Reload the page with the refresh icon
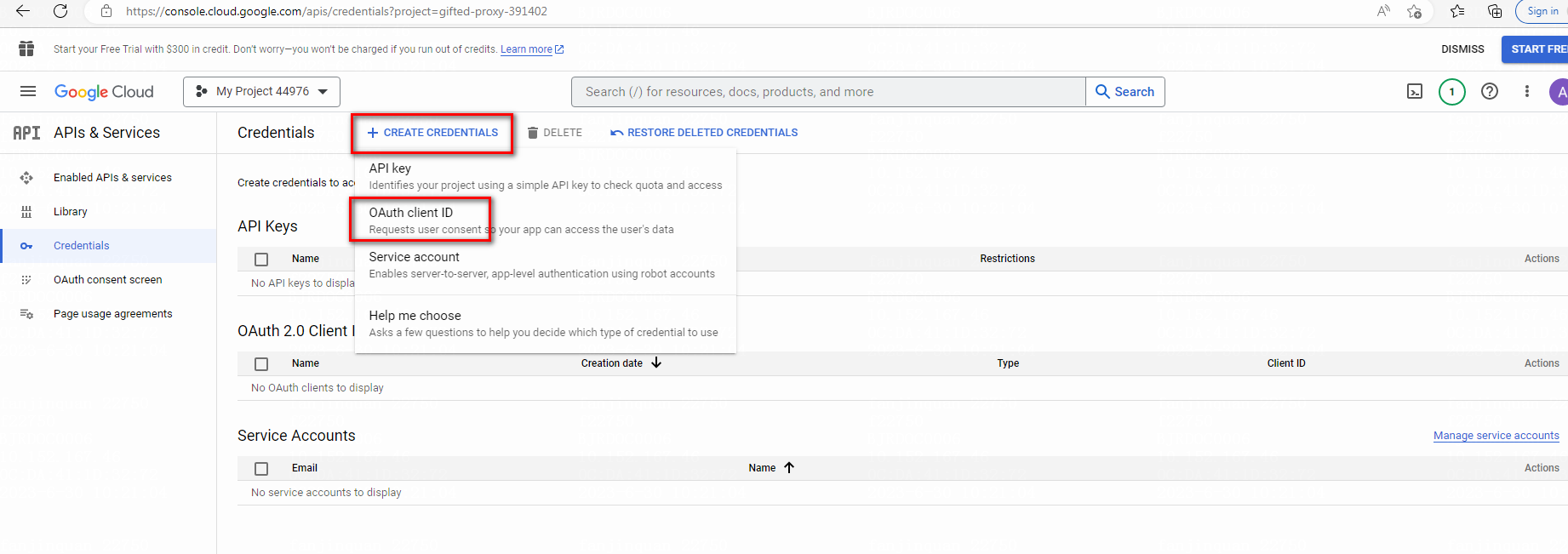 [60, 11]
